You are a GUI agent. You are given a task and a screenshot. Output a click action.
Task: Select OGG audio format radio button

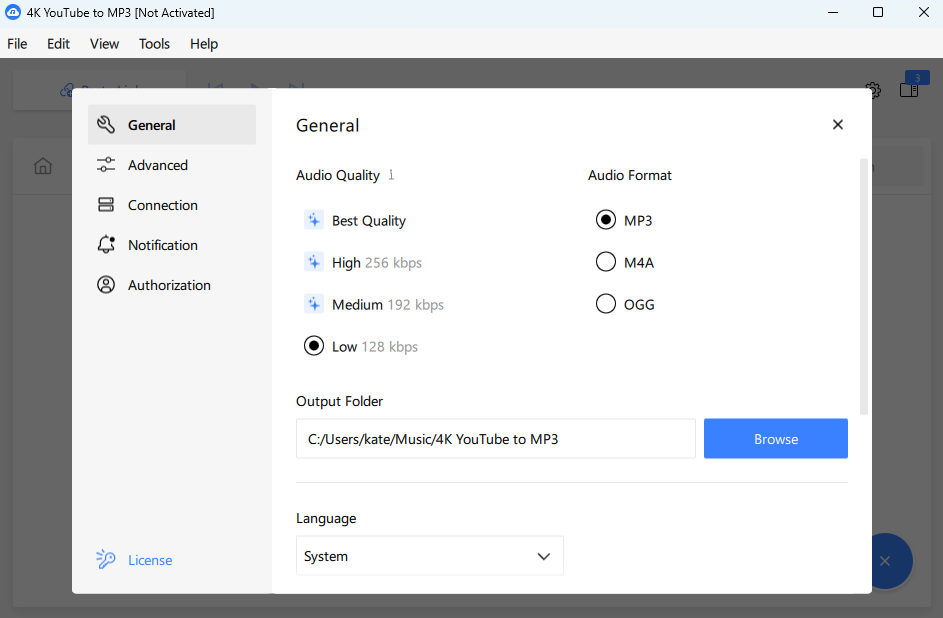tap(606, 304)
